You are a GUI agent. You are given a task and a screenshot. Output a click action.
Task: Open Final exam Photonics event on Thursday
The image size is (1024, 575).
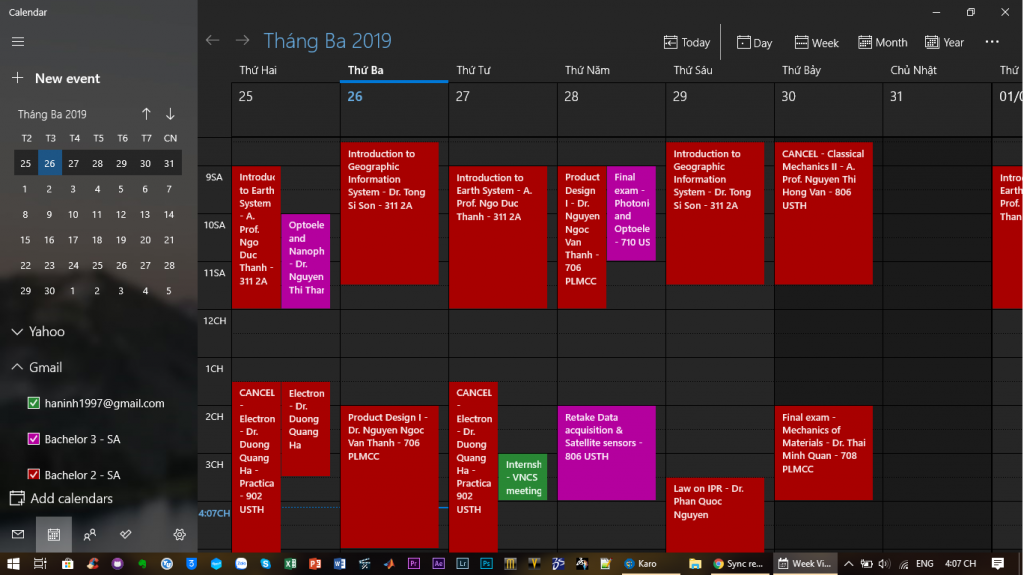631,214
